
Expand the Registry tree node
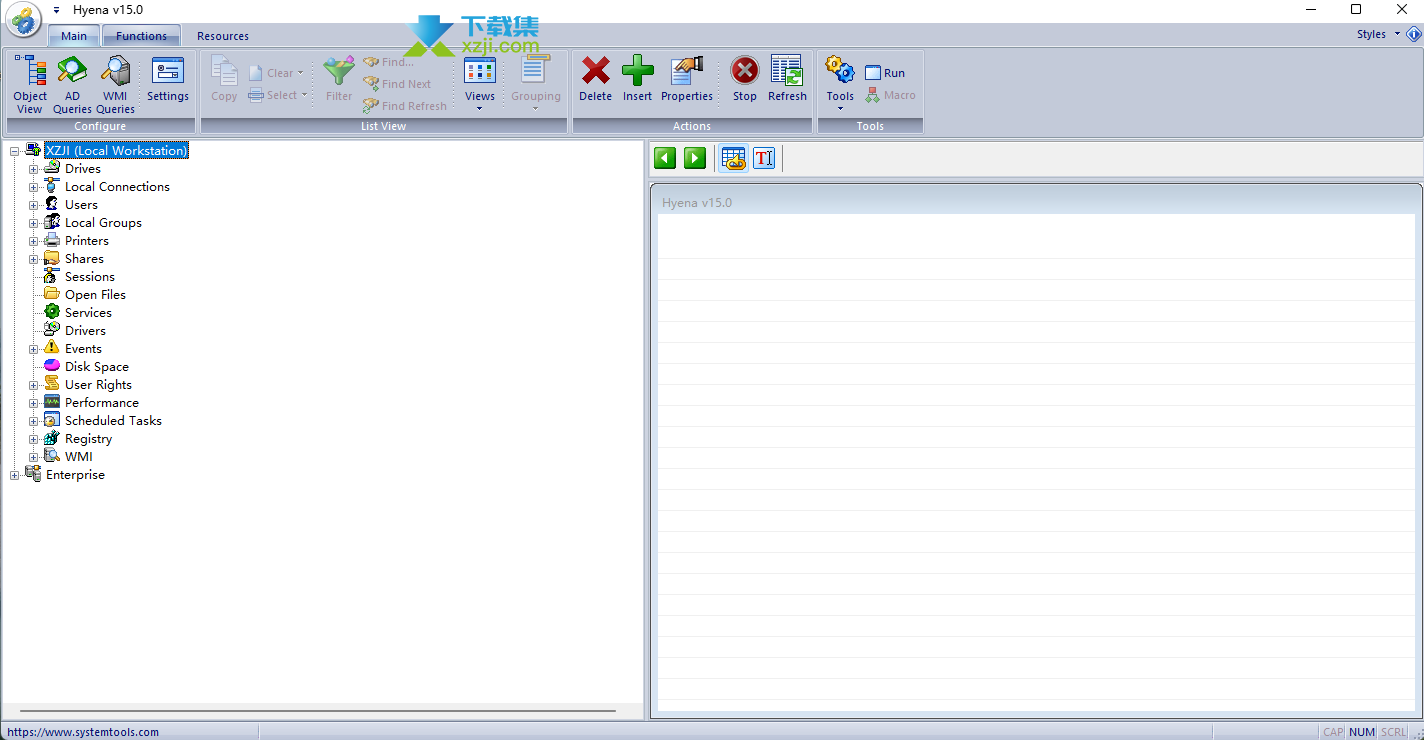pyautogui.click(x=33, y=439)
